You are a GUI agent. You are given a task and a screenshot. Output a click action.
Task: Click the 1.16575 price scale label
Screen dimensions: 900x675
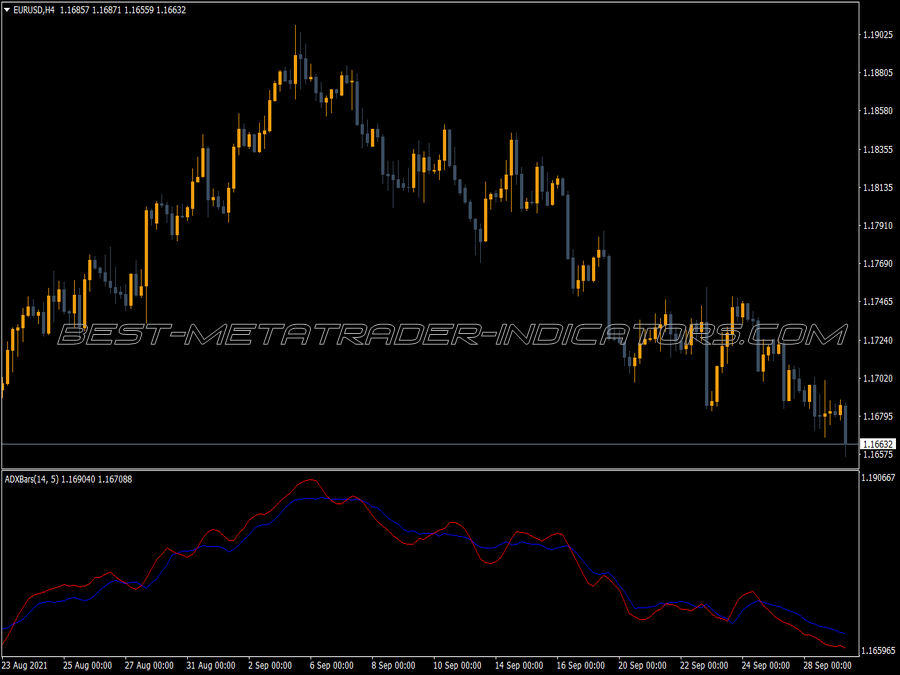pyautogui.click(x=878, y=455)
